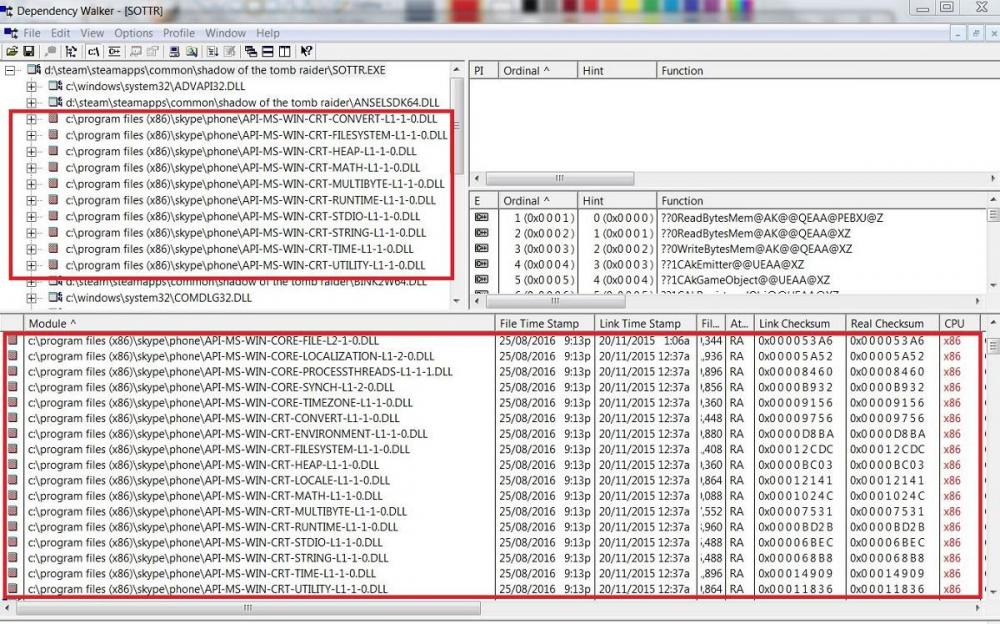Click icon of API-MS-WIN-CRT-HEAP node in tree
The height and width of the screenshot is (624, 1000).
pos(54,151)
